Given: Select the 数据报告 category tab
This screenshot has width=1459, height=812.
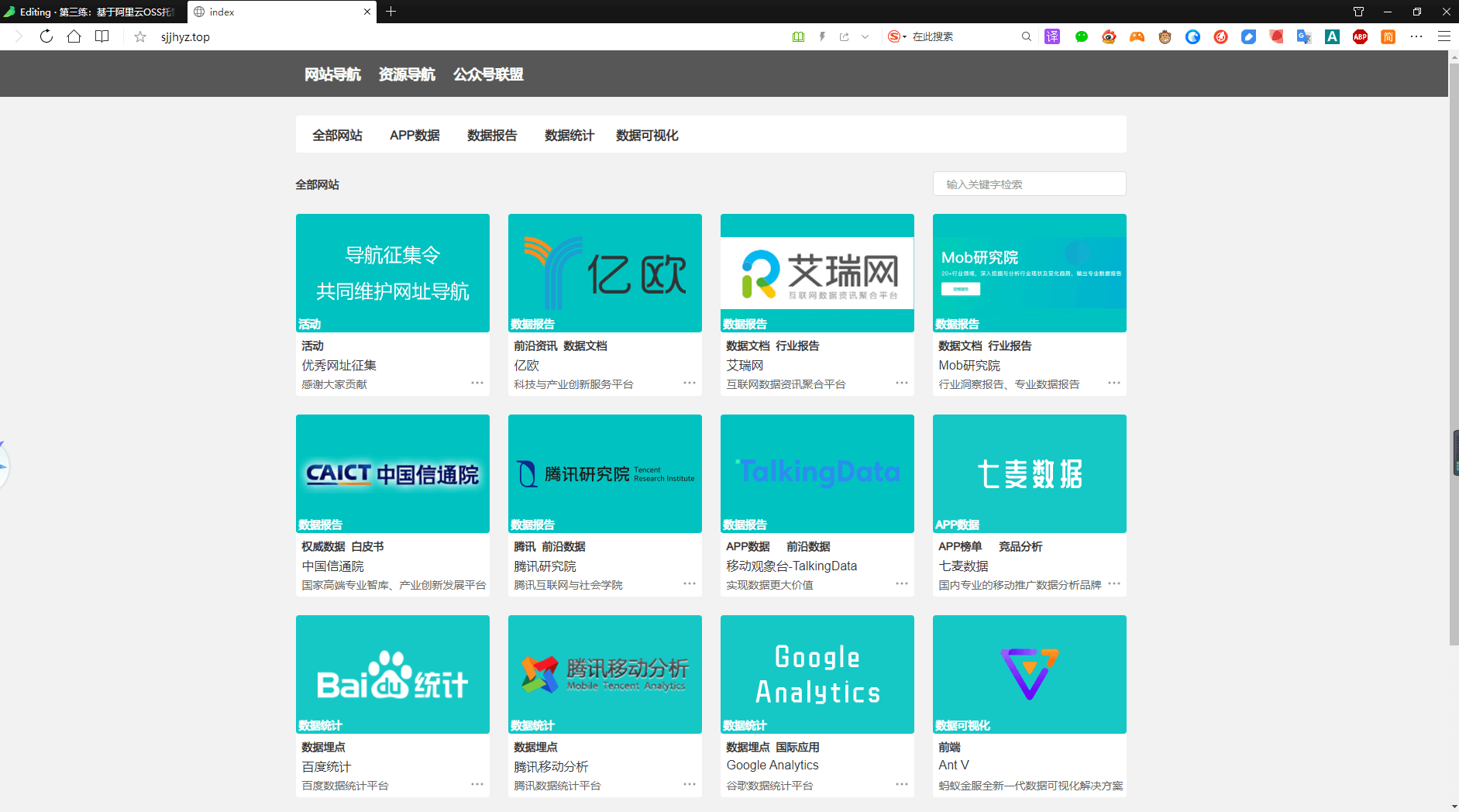Looking at the screenshot, I should tap(492, 136).
